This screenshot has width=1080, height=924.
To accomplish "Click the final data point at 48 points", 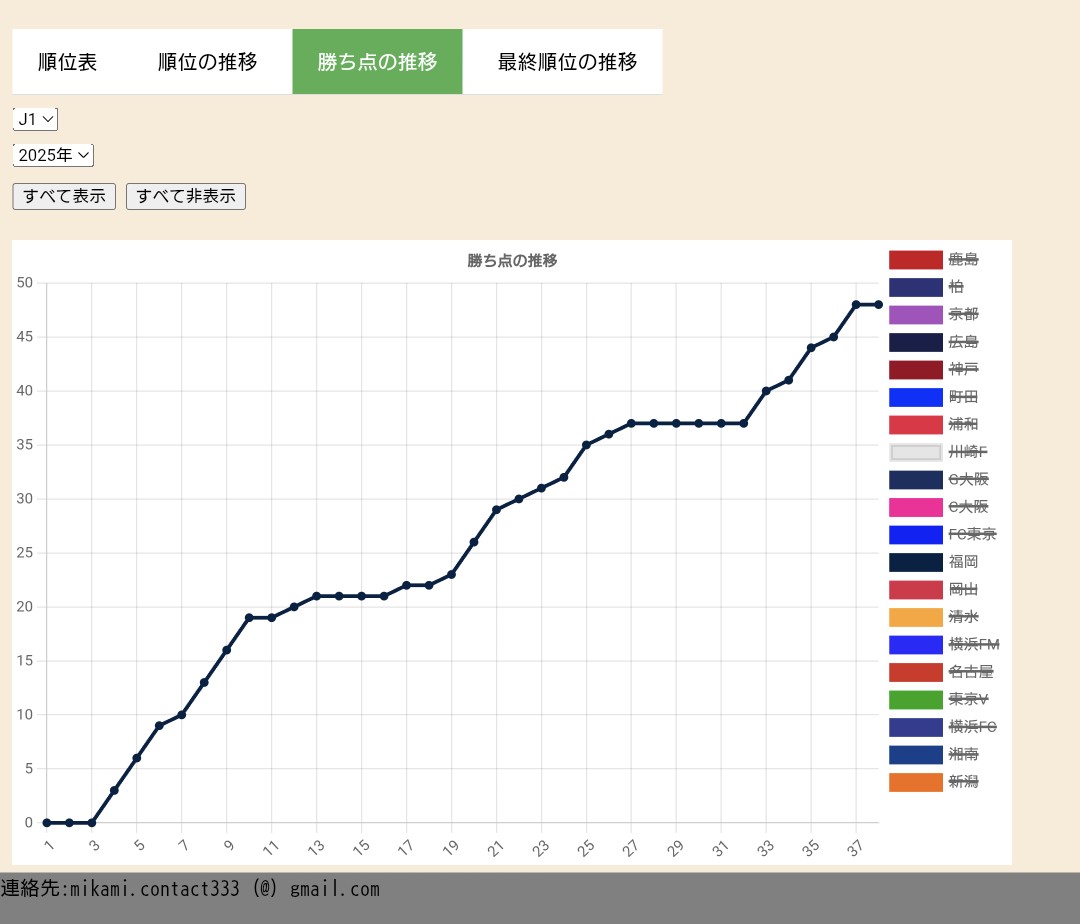I will pyautogui.click(x=878, y=305).
